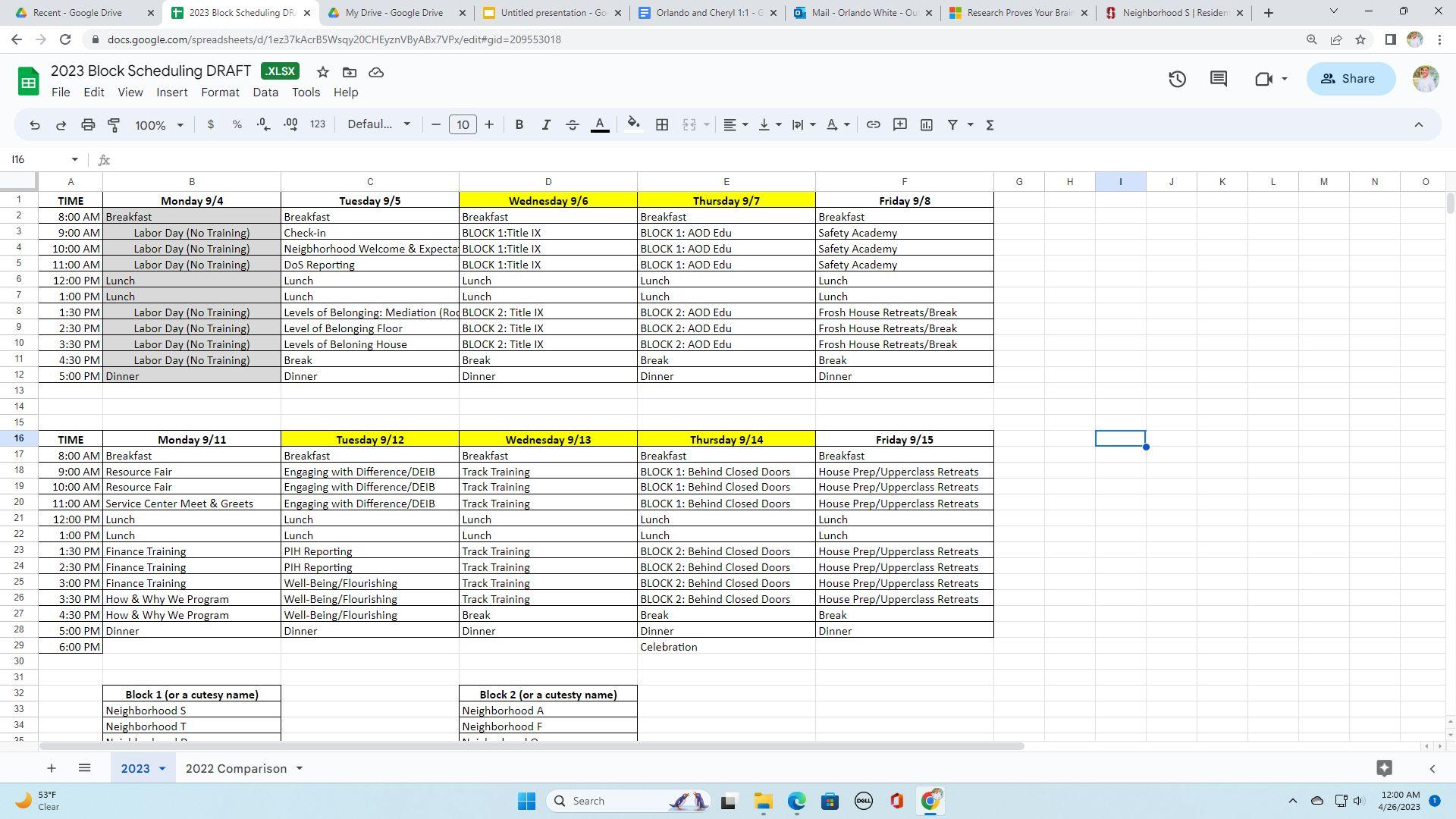The width and height of the screenshot is (1456, 819).
Task: Click the borders icon in toolbar
Action: coord(662,125)
